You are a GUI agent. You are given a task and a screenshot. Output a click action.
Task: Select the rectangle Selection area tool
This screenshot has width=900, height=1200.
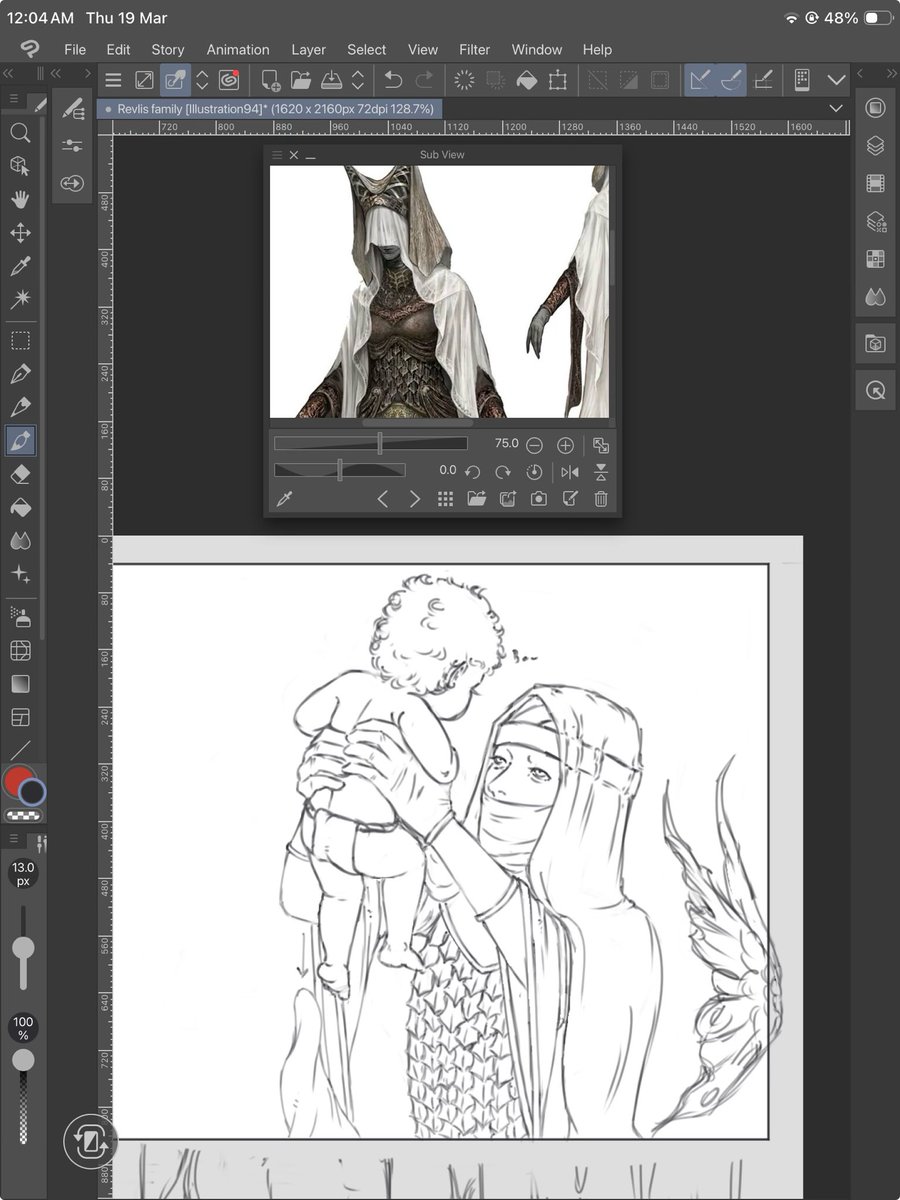point(19,341)
